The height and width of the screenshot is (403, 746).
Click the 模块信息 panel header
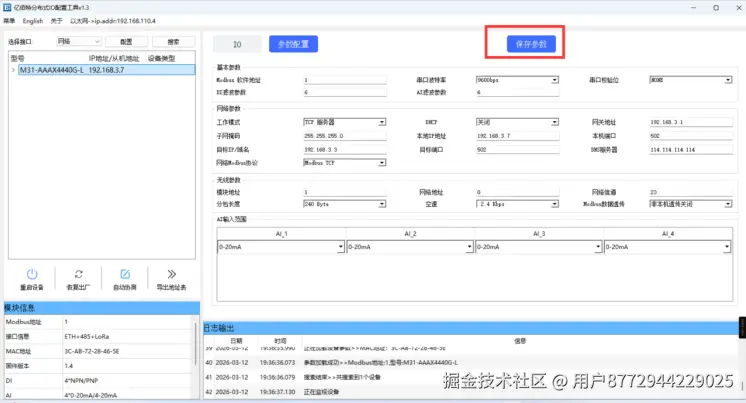click(x=102, y=308)
